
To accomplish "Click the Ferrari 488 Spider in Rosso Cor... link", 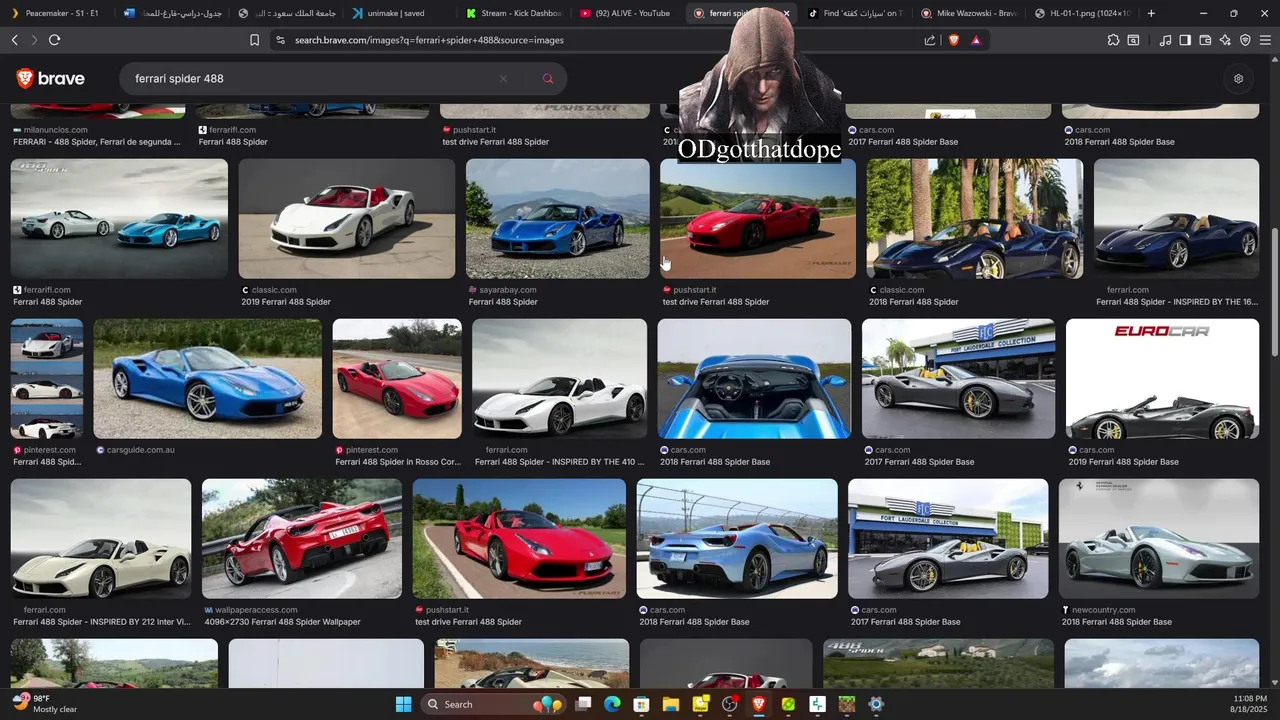I will (x=398, y=462).
